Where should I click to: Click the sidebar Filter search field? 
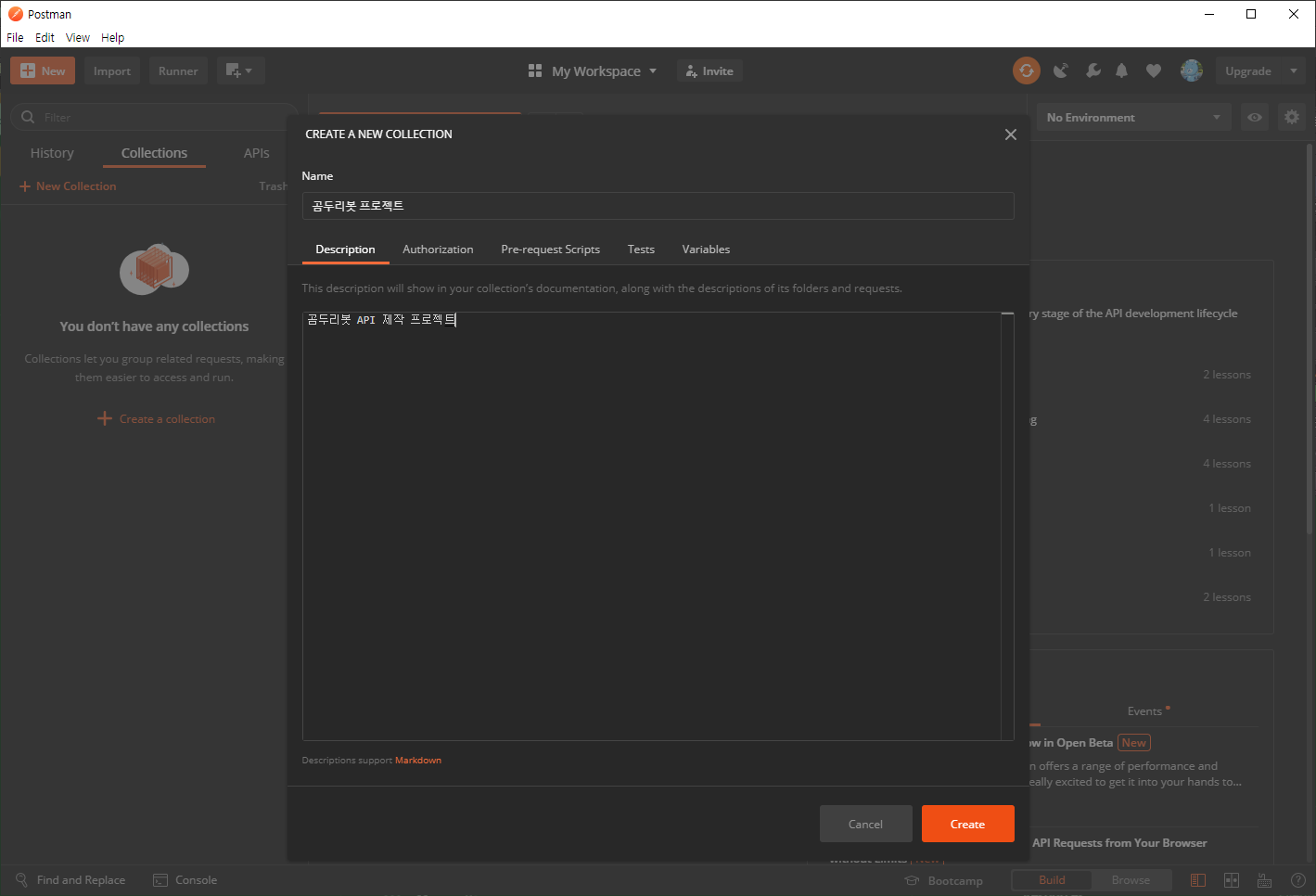(154, 117)
